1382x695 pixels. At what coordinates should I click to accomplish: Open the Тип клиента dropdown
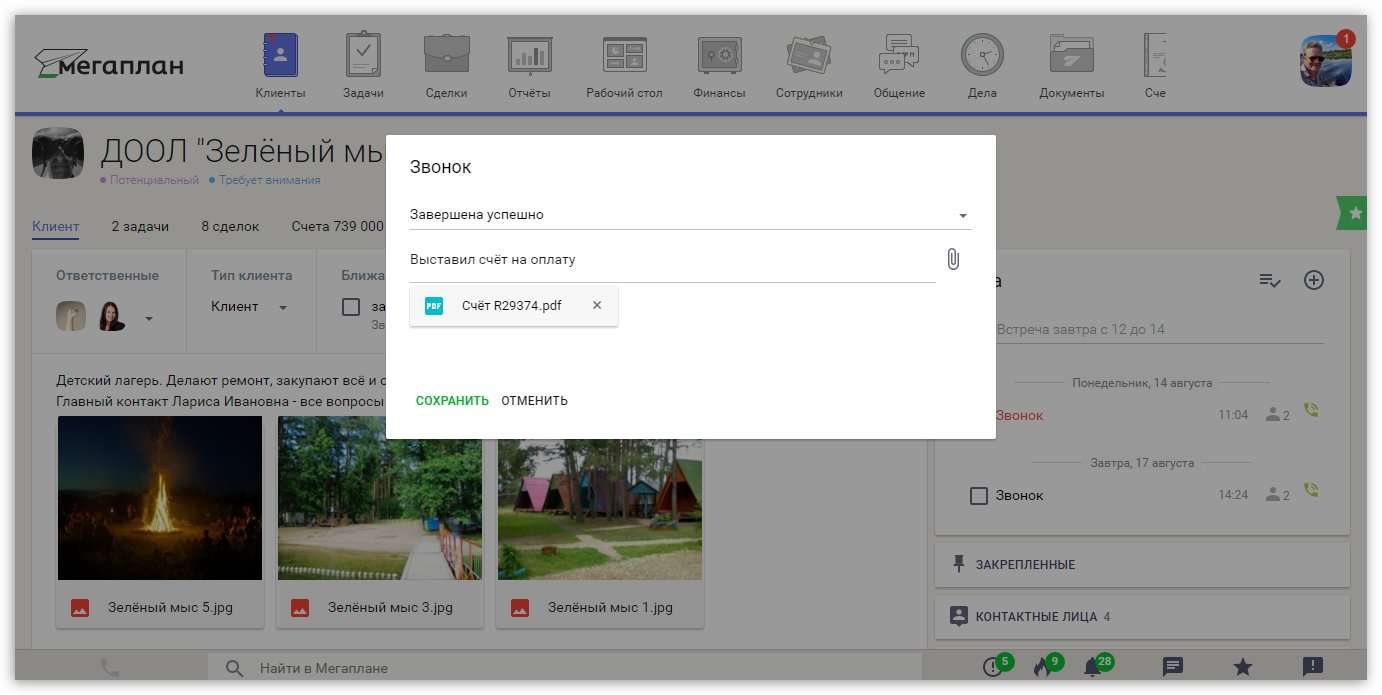click(250, 307)
